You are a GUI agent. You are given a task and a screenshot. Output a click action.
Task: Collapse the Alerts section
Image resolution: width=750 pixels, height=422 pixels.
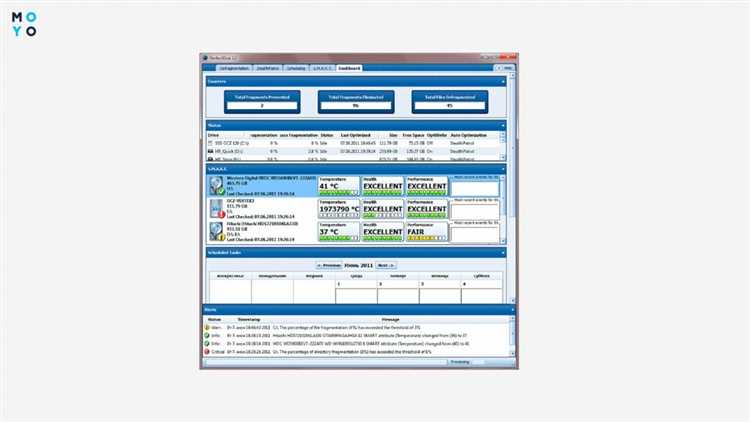[512, 310]
